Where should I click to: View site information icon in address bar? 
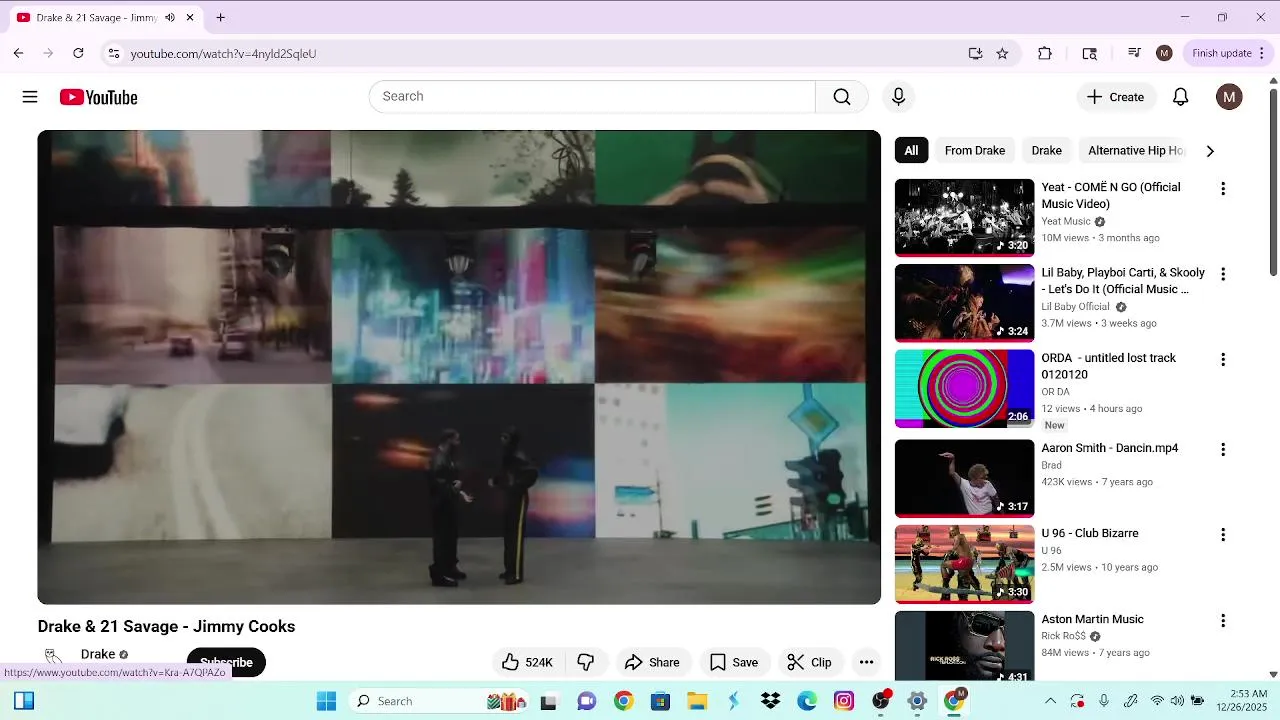click(x=114, y=53)
